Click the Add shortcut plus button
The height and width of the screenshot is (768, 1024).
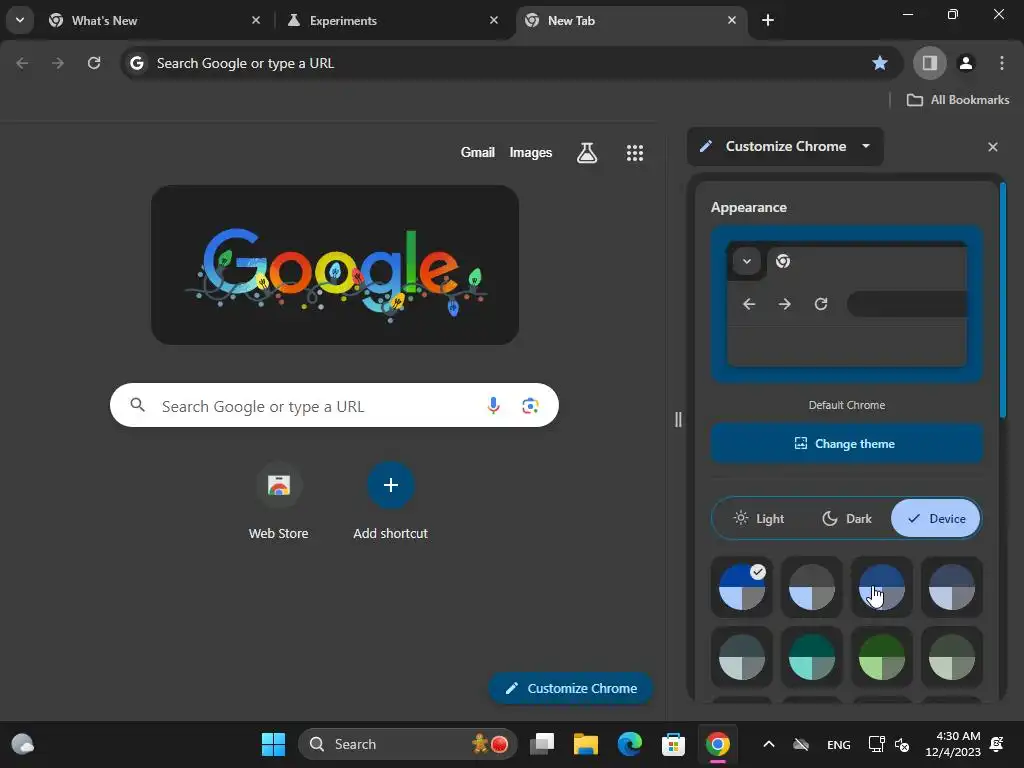(x=391, y=485)
